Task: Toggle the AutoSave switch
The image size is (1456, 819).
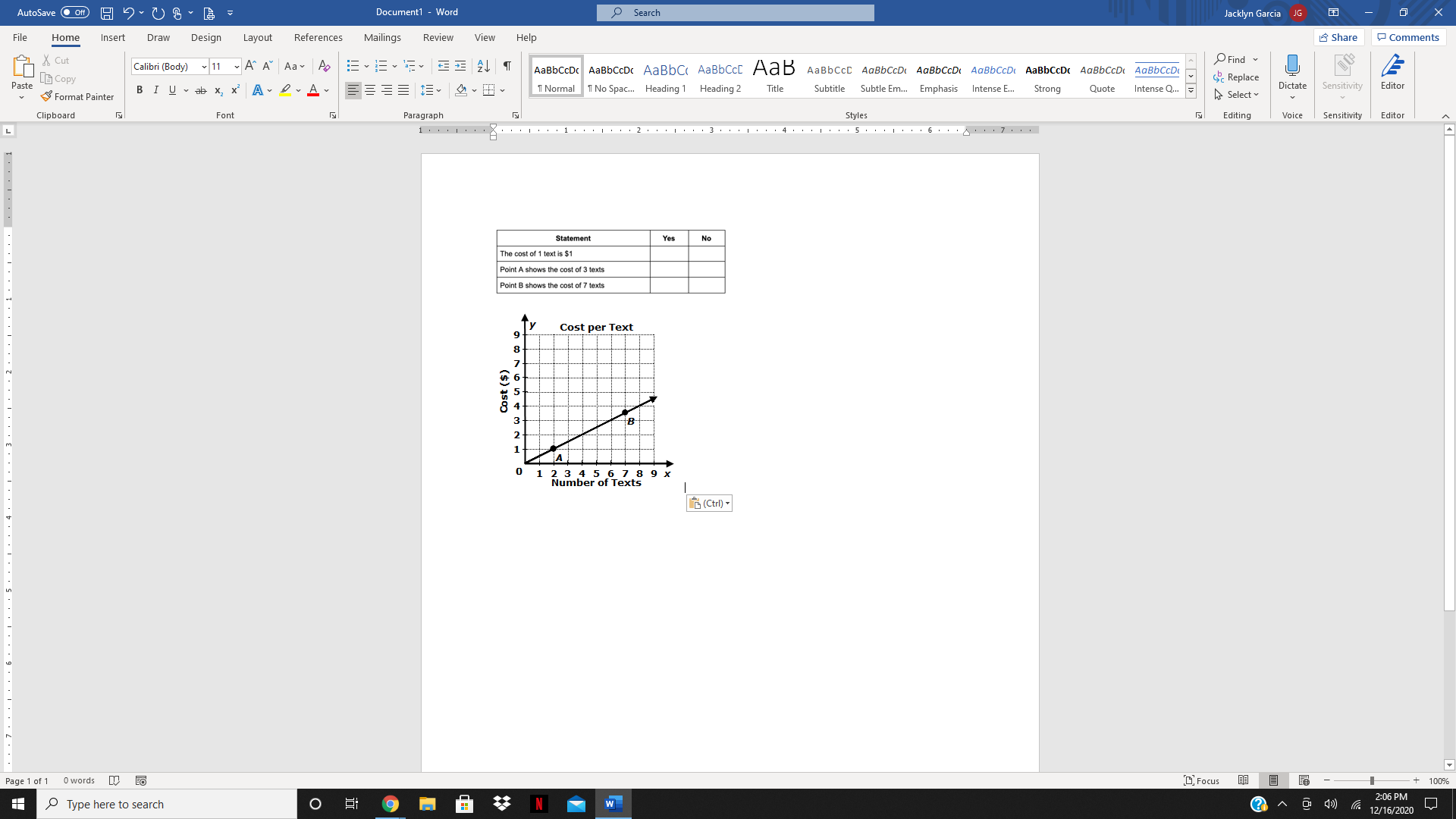Action: coord(74,13)
